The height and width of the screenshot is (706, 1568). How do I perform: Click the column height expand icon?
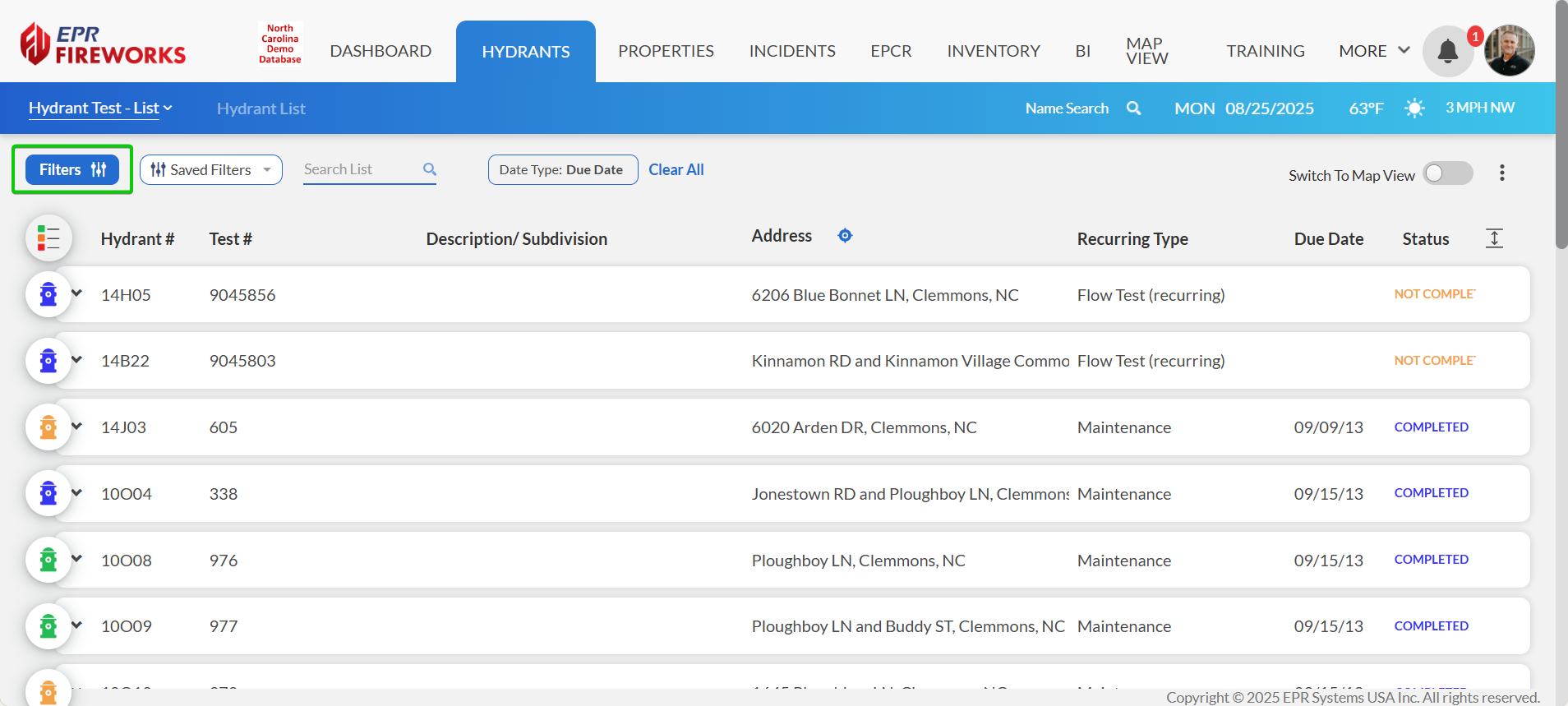1494,238
